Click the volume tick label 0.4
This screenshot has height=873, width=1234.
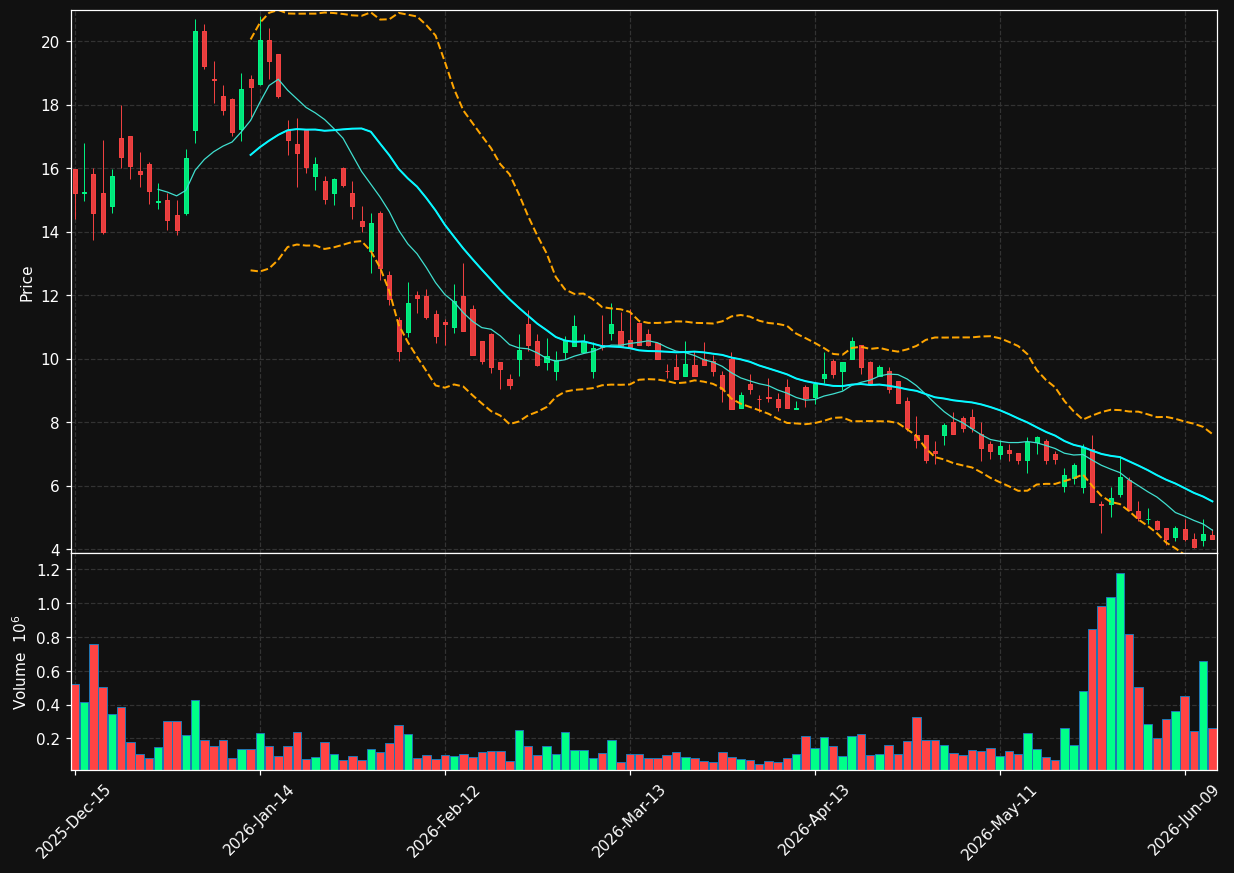(49, 706)
